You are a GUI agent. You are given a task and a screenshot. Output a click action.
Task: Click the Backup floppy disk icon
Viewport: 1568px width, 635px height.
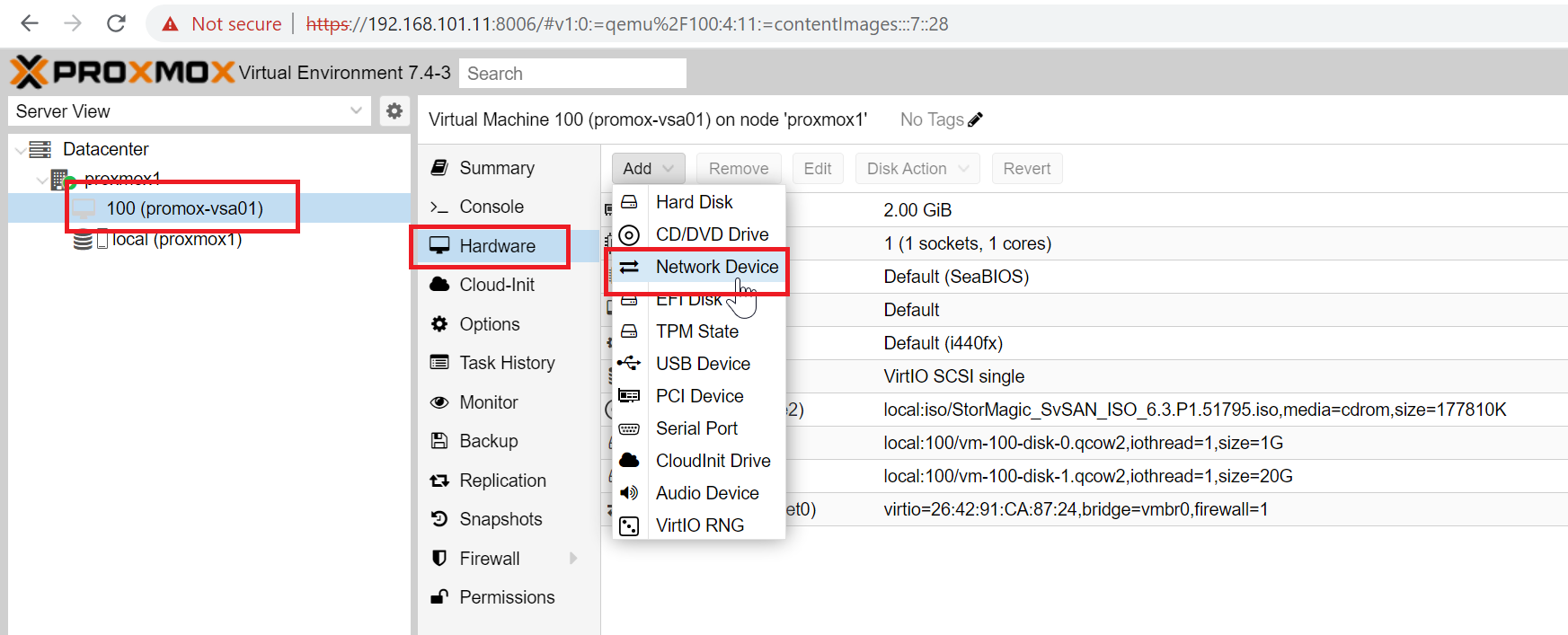[x=439, y=441]
